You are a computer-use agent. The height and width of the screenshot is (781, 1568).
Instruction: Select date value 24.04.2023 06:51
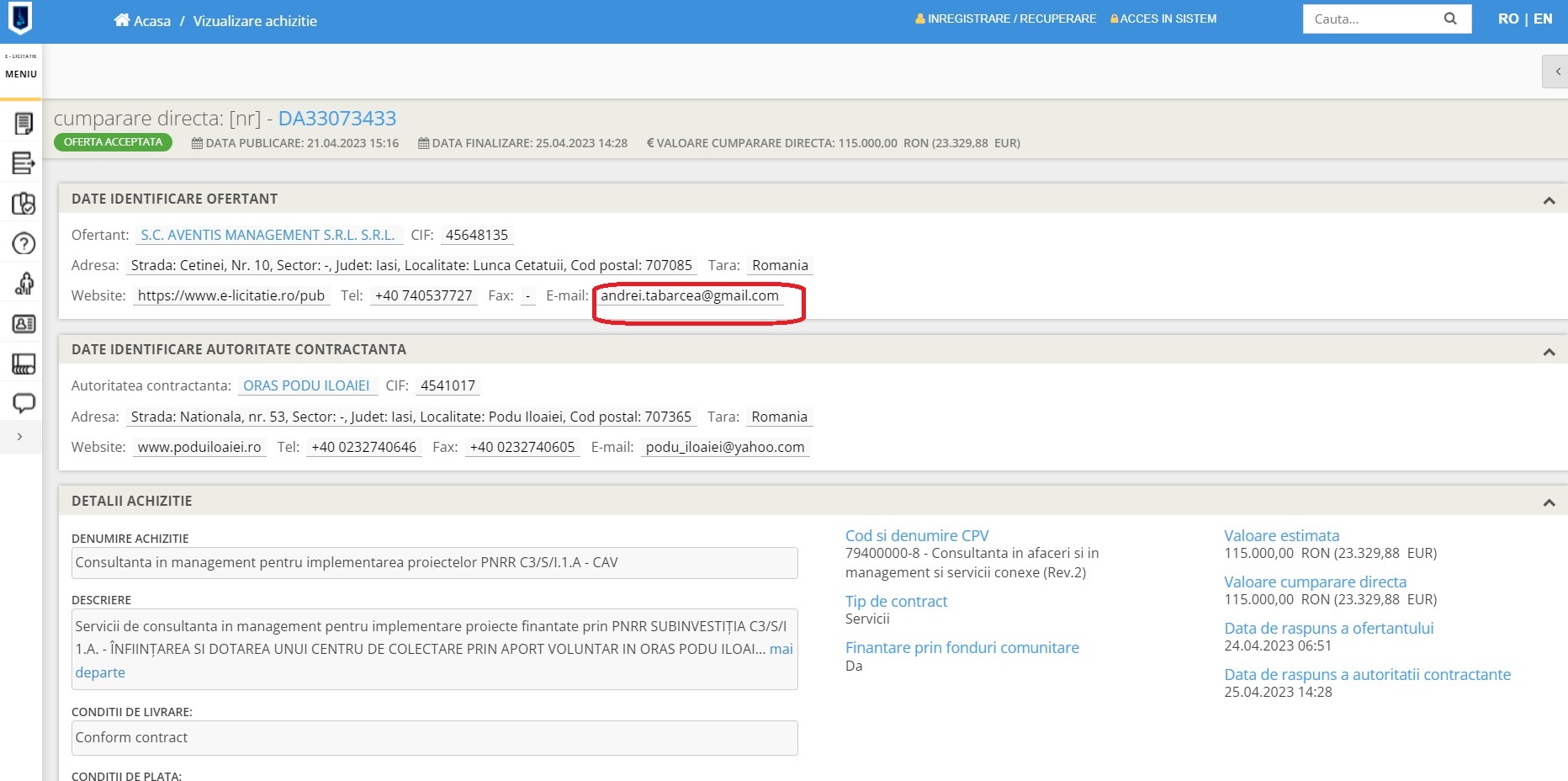pyautogui.click(x=1278, y=646)
